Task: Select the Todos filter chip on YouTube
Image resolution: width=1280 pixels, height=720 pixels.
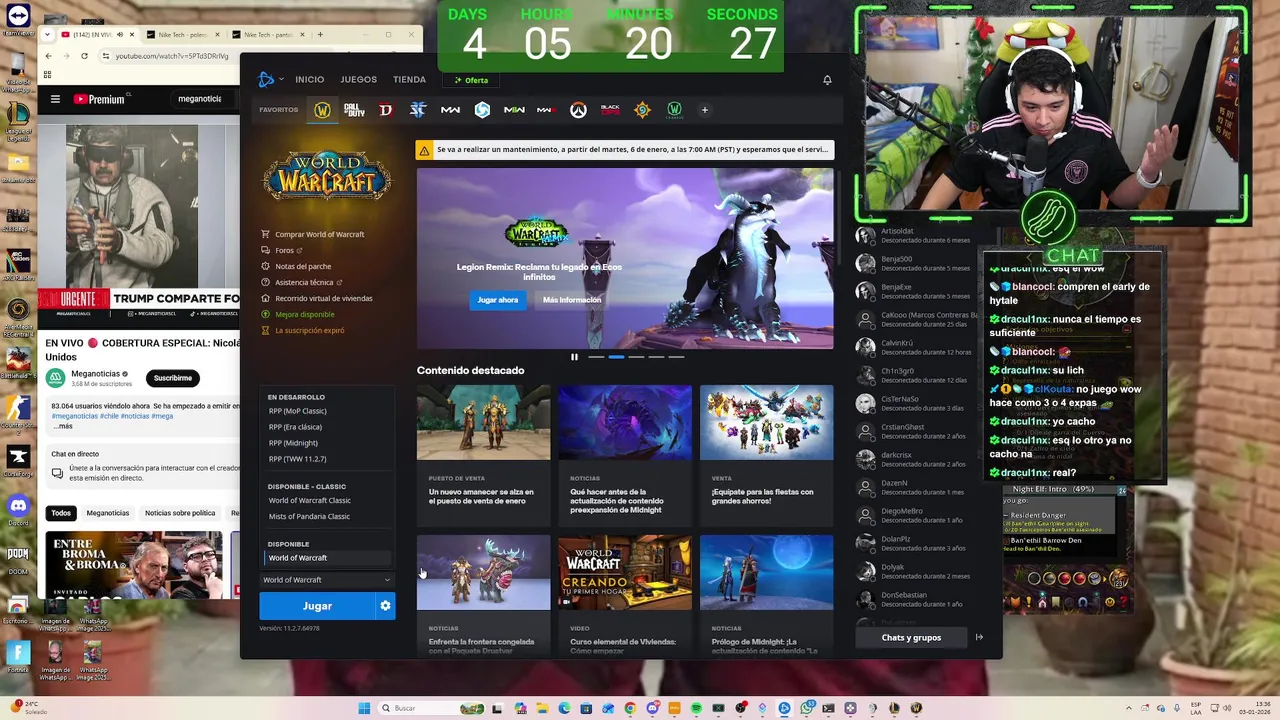Action: pos(61,513)
